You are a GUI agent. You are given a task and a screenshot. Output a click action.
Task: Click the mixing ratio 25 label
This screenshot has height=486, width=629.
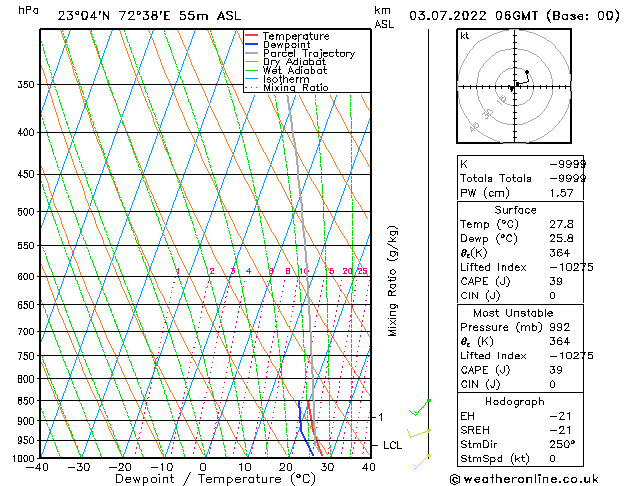pos(362,271)
